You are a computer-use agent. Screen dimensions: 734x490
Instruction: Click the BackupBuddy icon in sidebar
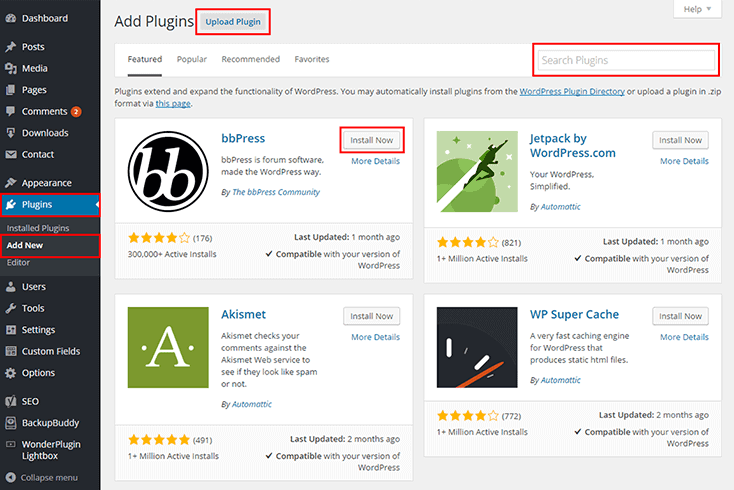pos(10,423)
